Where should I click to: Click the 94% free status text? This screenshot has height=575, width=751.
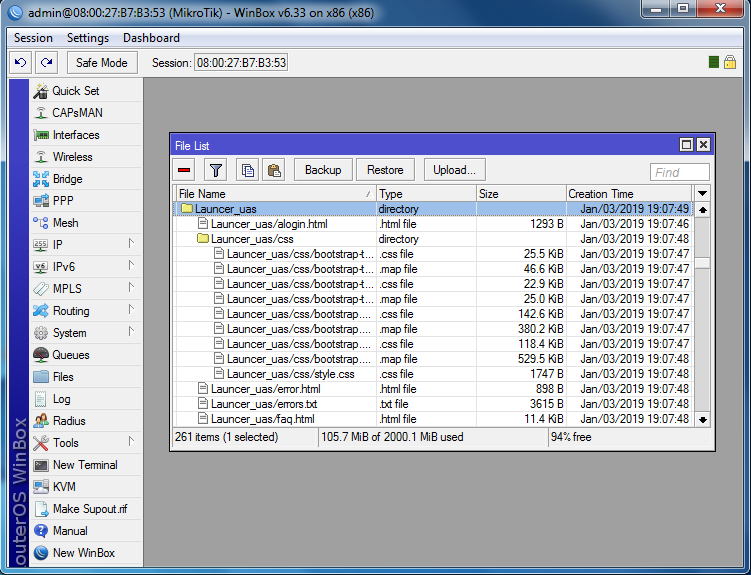(571, 437)
